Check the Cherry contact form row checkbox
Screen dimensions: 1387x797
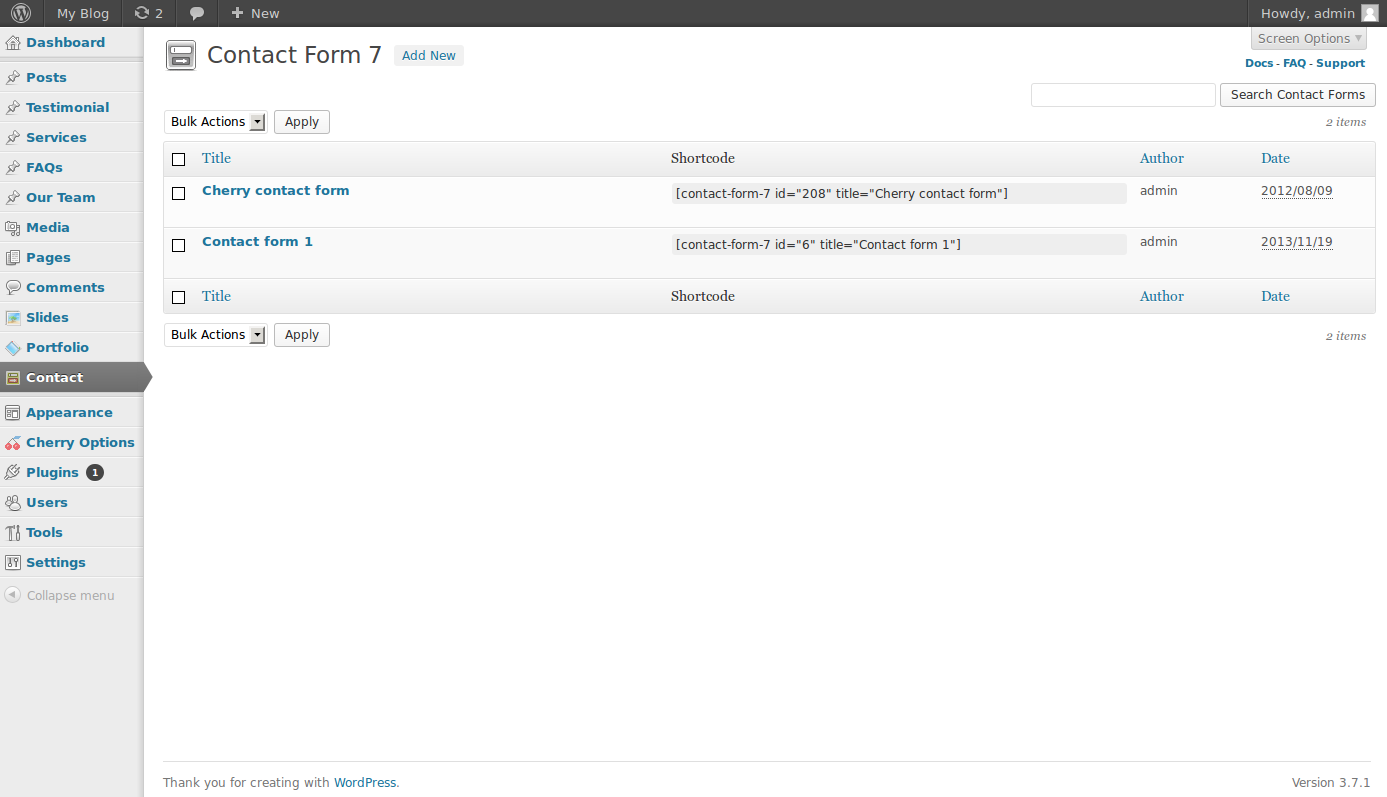pyautogui.click(x=179, y=194)
